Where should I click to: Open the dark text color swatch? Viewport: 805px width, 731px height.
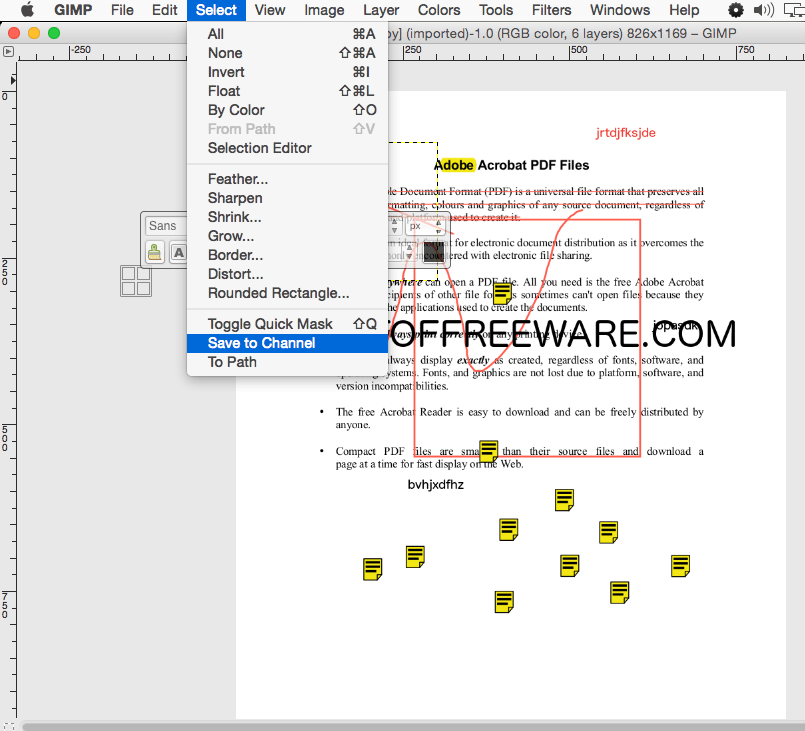(x=433, y=252)
